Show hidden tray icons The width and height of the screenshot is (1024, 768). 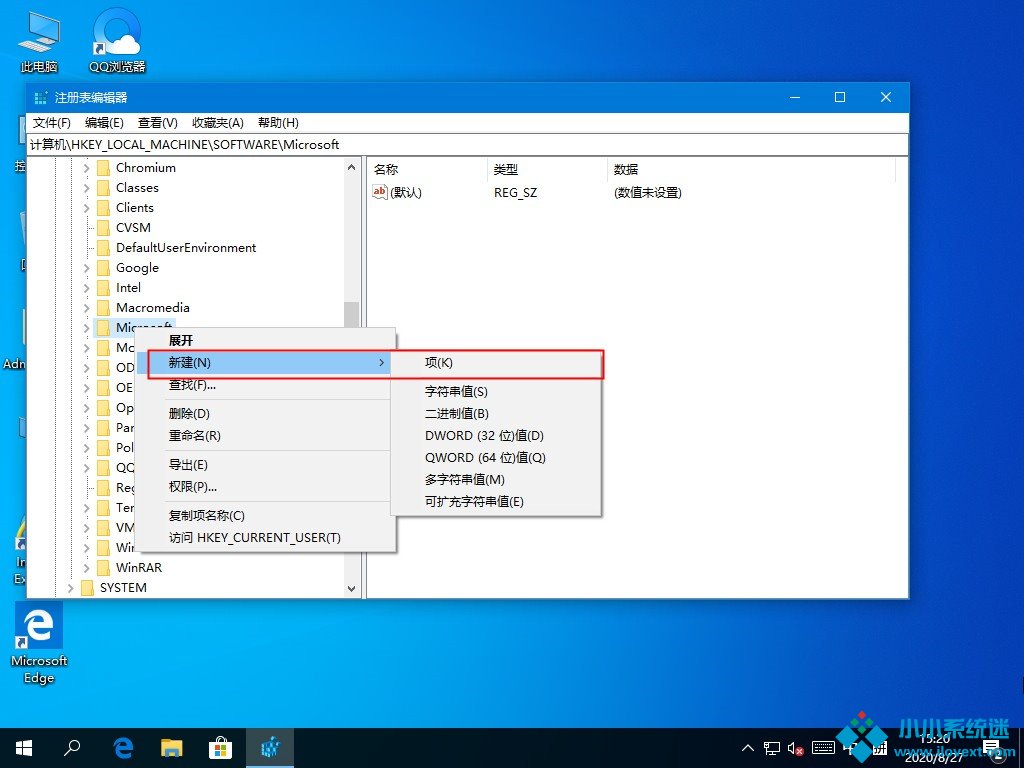point(748,748)
